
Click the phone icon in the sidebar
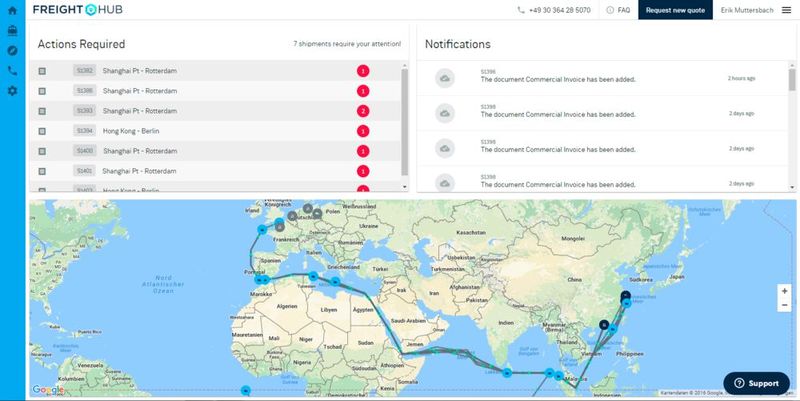pyautogui.click(x=12, y=71)
